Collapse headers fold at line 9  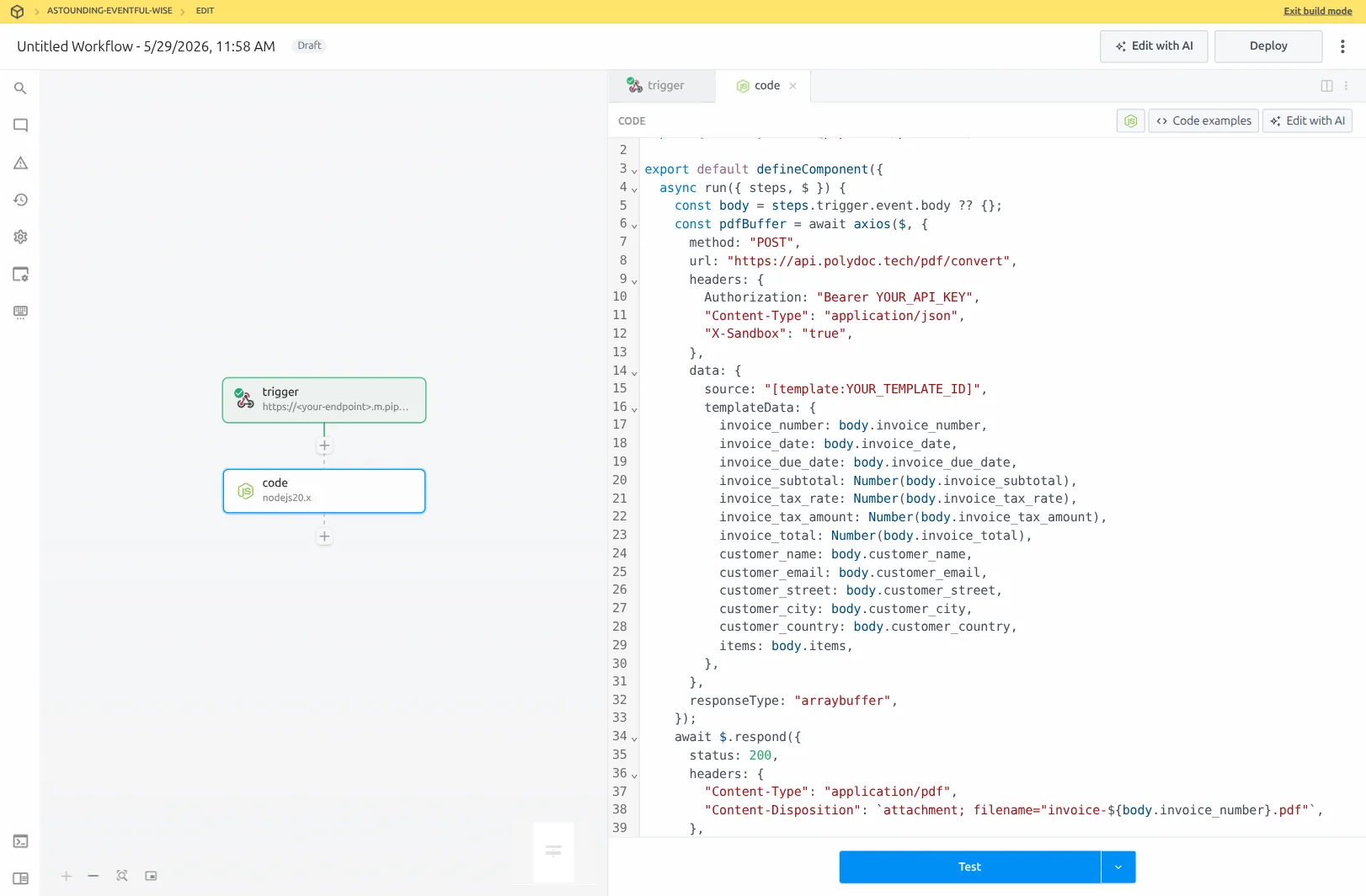(x=634, y=281)
